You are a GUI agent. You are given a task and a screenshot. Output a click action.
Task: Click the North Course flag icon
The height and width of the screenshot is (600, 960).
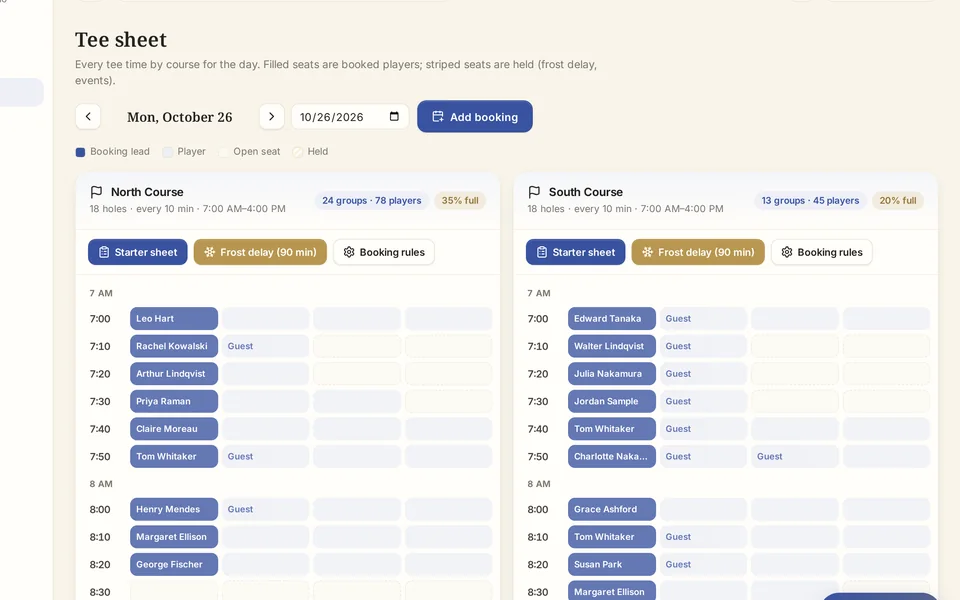pyautogui.click(x=96, y=192)
